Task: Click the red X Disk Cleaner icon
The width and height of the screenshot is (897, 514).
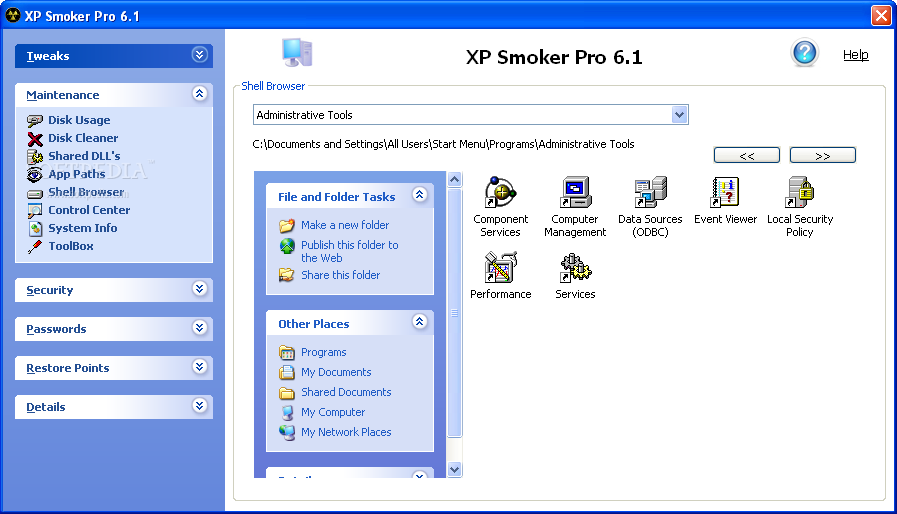Action: pyautogui.click(x=35, y=139)
